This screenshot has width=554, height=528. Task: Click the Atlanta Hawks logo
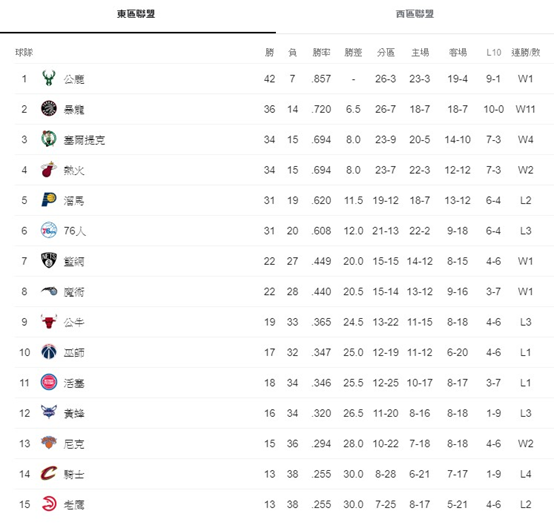coord(49,504)
